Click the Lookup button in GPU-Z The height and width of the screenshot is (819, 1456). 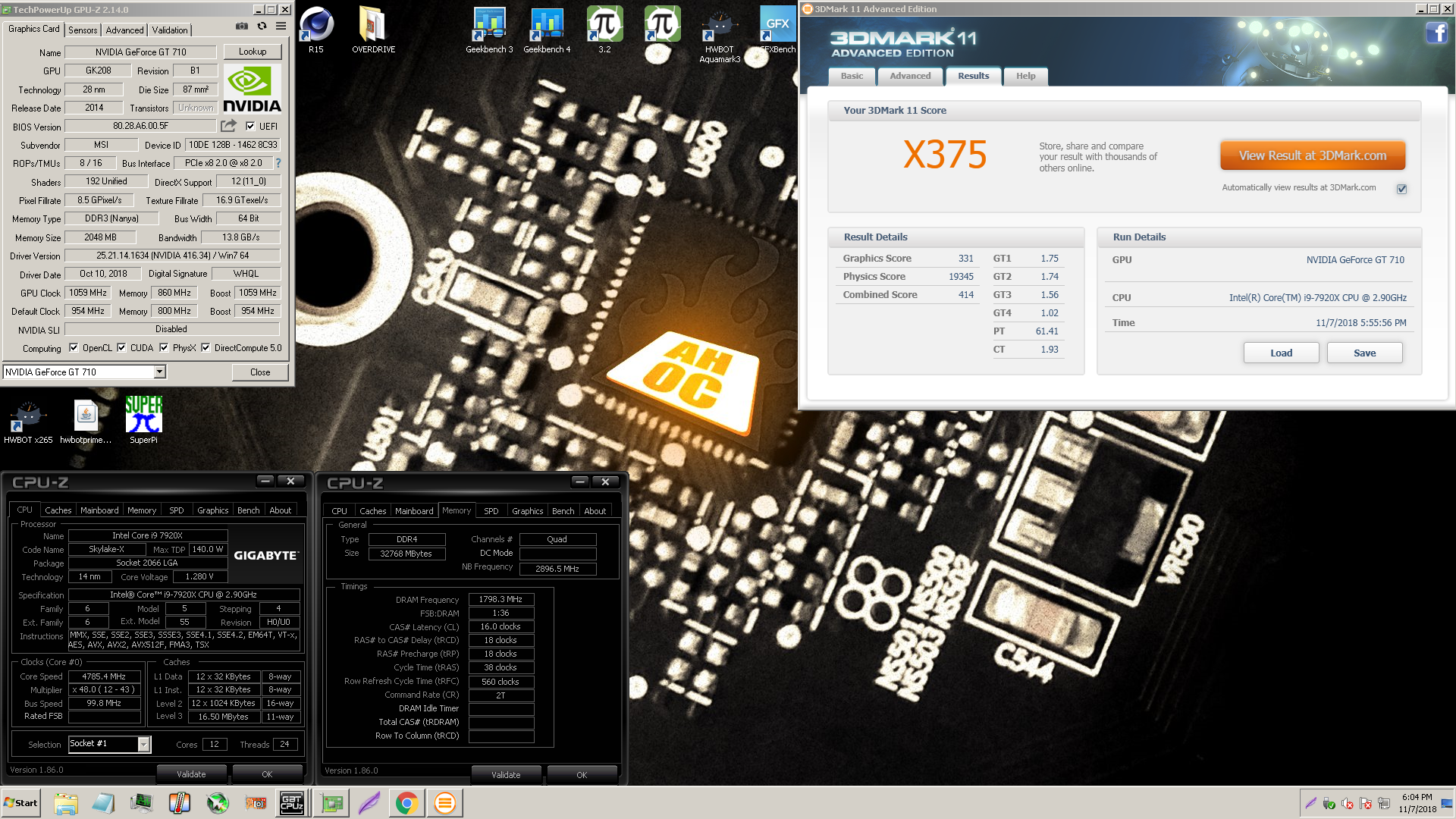[x=253, y=52]
